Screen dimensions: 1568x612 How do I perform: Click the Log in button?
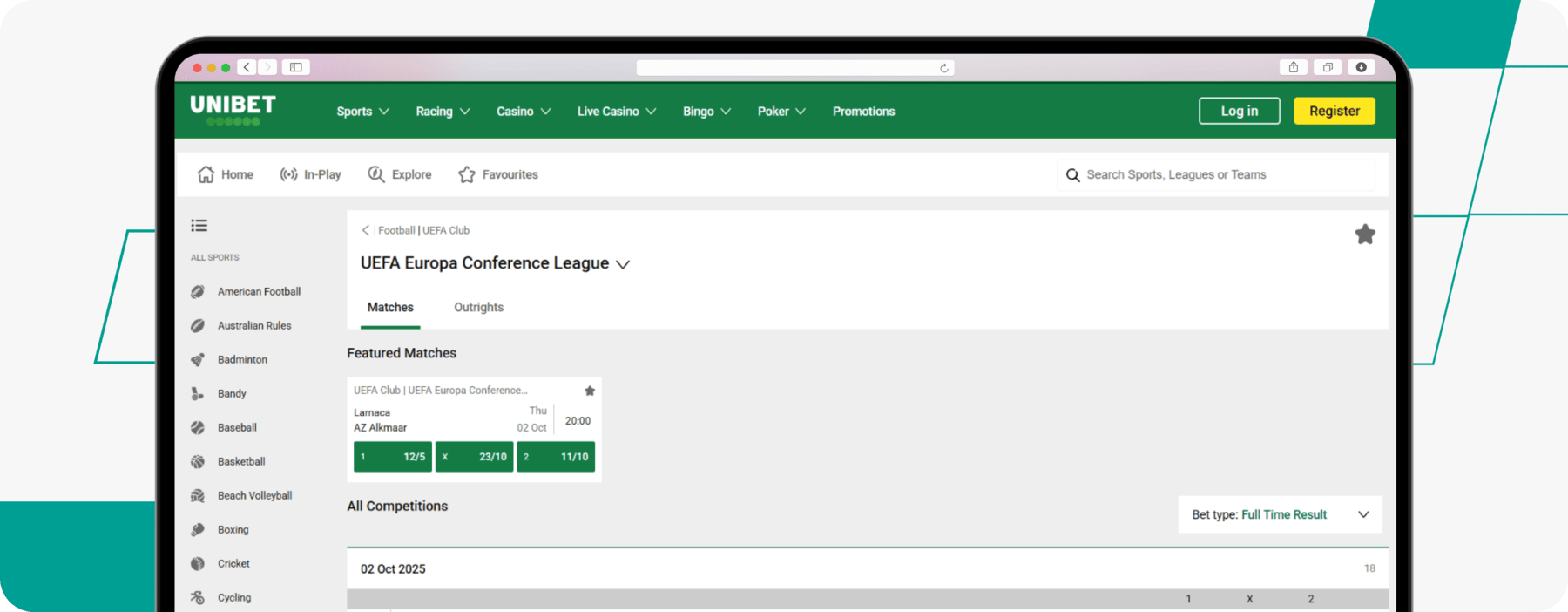point(1239,111)
